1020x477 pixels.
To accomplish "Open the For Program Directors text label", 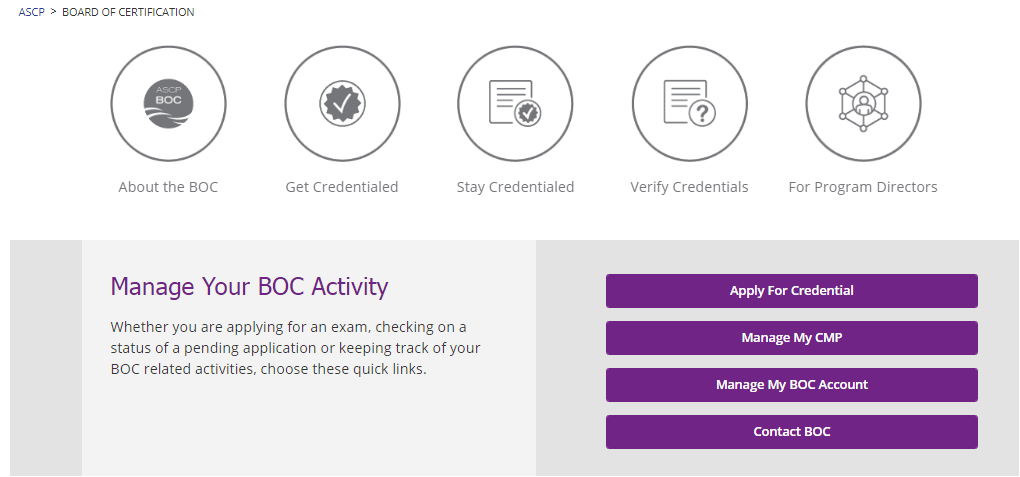I will [863, 187].
